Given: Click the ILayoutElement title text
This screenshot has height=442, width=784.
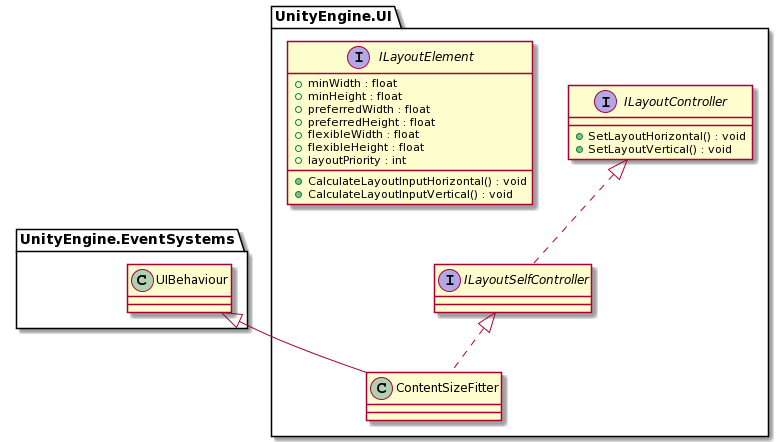Looking at the screenshot, I should (426, 57).
